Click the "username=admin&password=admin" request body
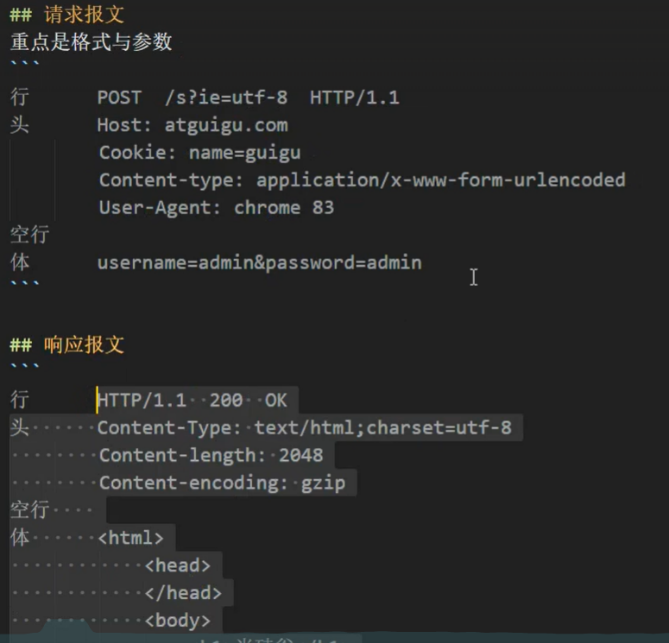 259,263
